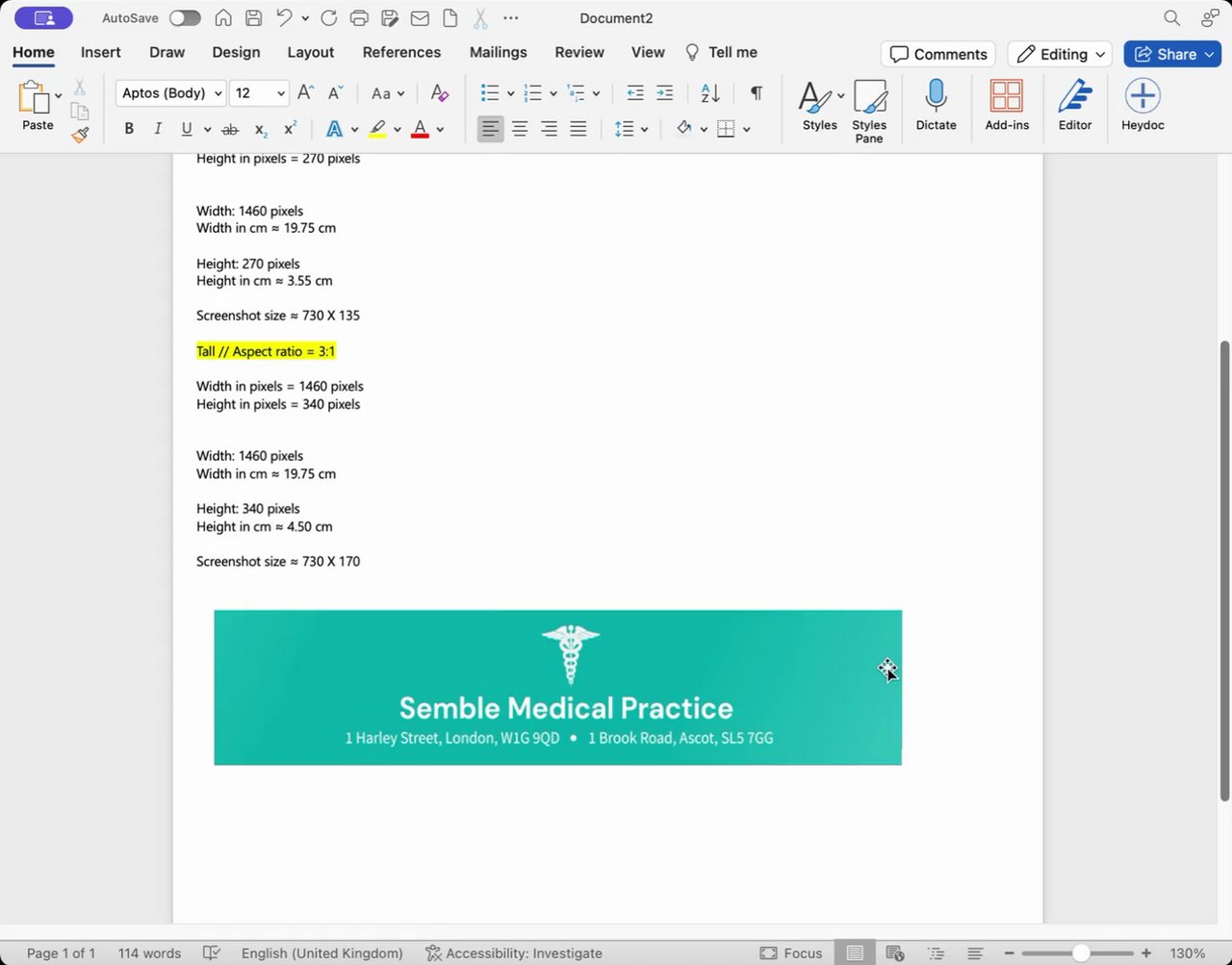Click the Sort A to Z icon
Image resolution: width=1232 pixels, height=965 pixels.
pyautogui.click(x=710, y=93)
